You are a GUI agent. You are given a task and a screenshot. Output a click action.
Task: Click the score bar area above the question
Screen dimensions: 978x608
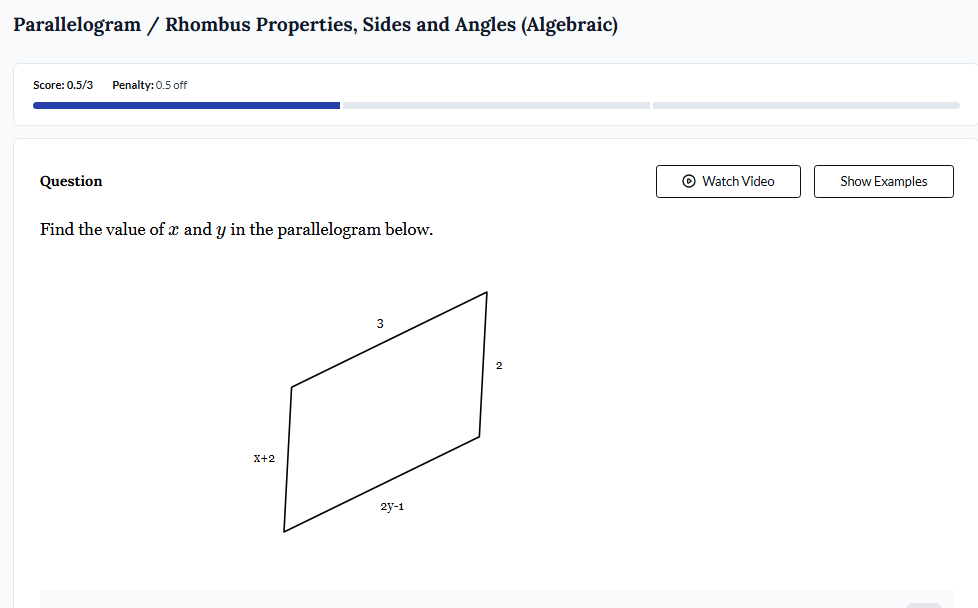click(x=490, y=93)
